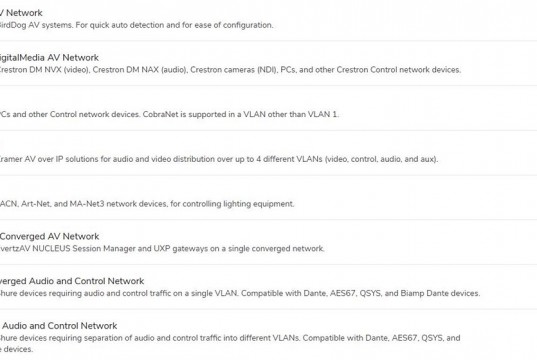Select the Shure single VLAN description
537x360 pixels.
coord(240,294)
